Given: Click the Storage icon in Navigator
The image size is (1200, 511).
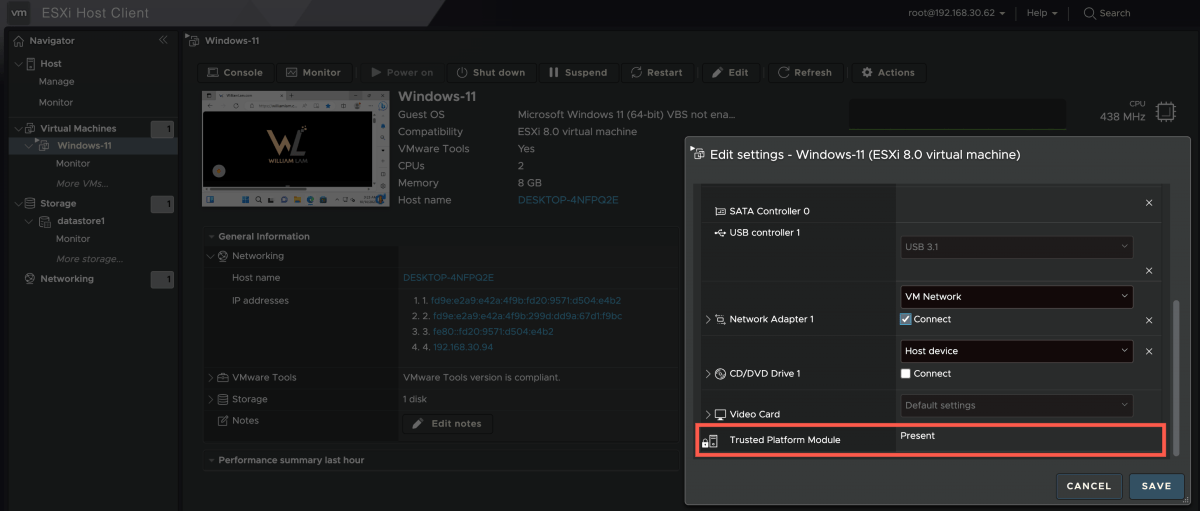Looking at the screenshot, I should point(31,203).
